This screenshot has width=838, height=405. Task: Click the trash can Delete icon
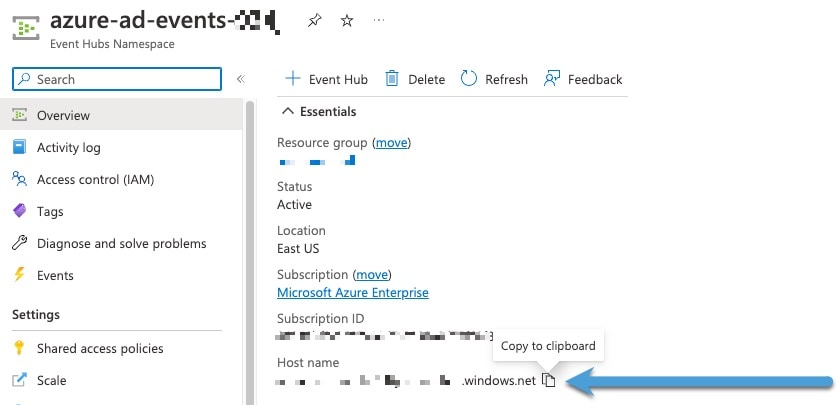pyautogui.click(x=392, y=79)
